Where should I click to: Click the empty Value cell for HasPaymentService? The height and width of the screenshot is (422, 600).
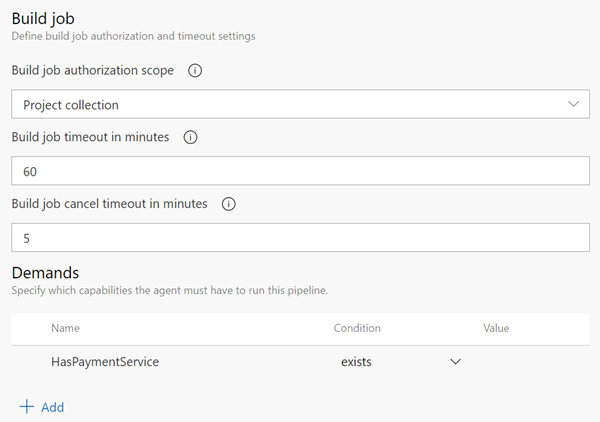[x=530, y=362]
